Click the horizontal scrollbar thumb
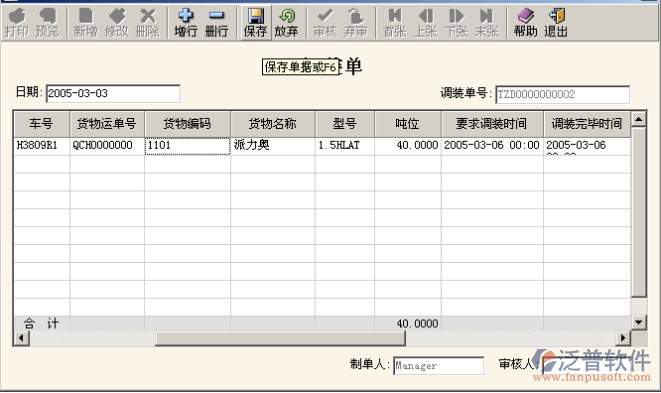Screen dimensions: 661x393 280,338
